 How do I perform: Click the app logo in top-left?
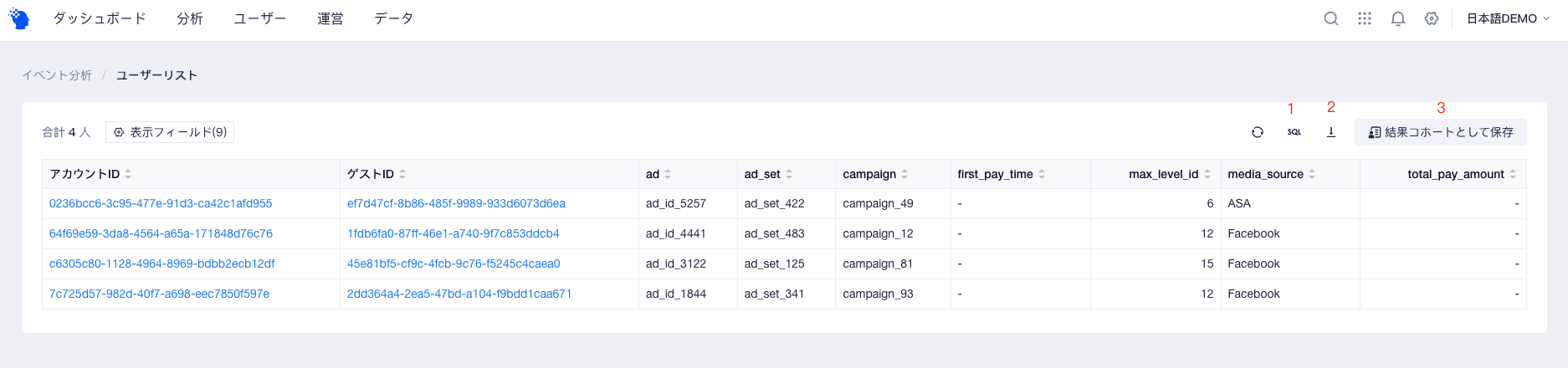coord(18,18)
